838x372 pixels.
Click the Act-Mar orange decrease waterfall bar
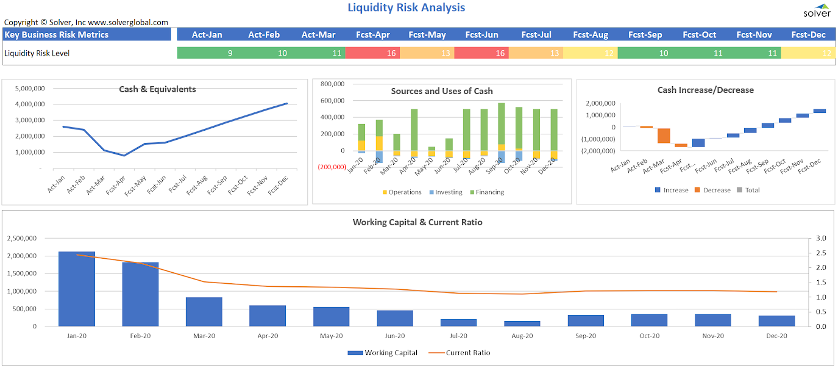(x=664, y=136)
